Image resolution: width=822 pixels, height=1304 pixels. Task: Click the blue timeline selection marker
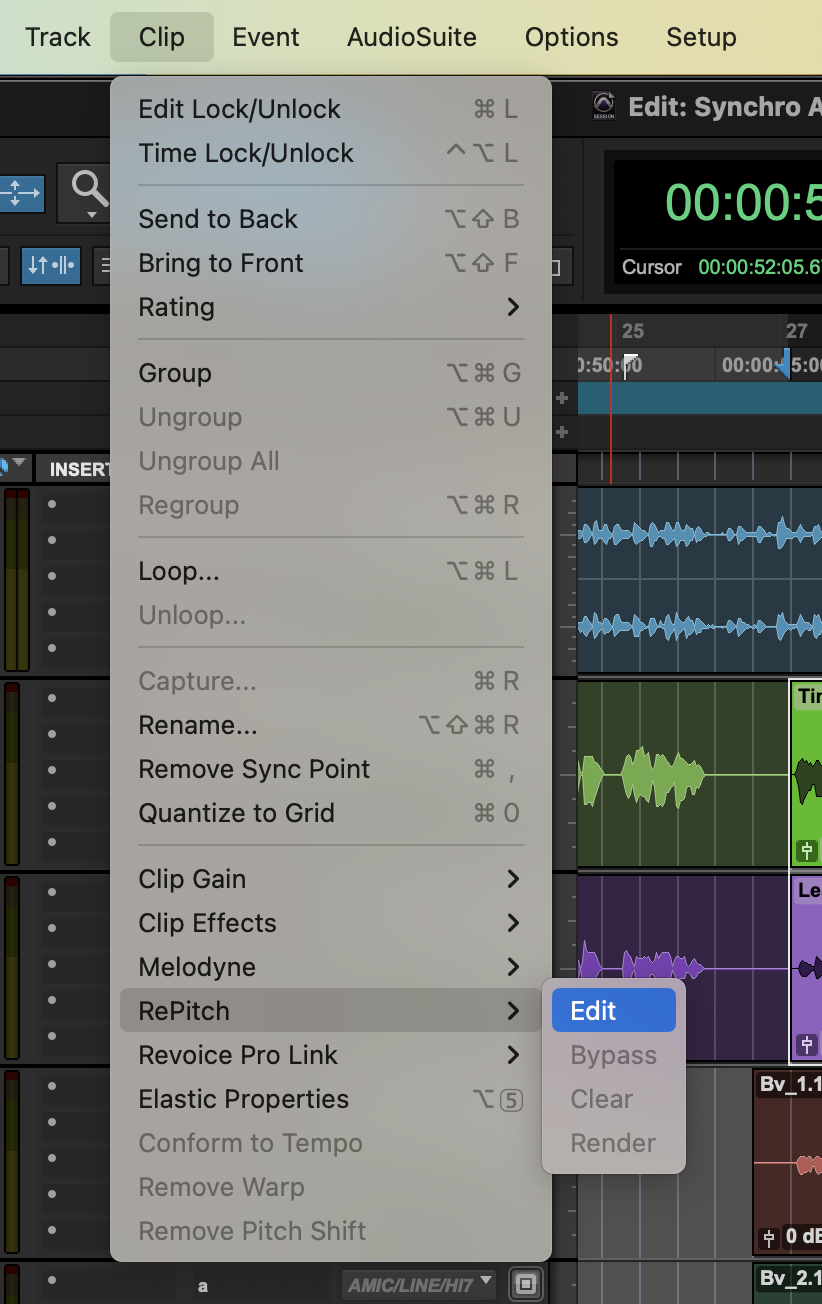786,362
